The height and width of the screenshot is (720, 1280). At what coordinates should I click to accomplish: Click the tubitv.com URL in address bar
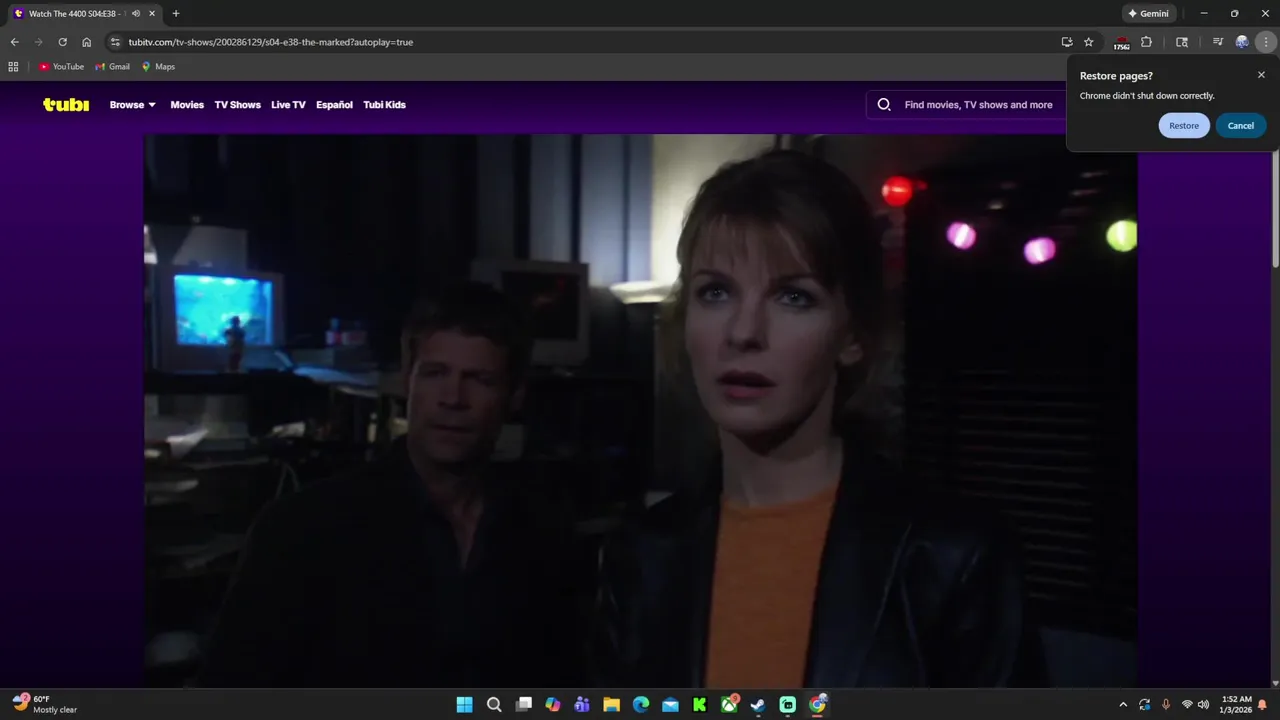[x=270, y=42]
